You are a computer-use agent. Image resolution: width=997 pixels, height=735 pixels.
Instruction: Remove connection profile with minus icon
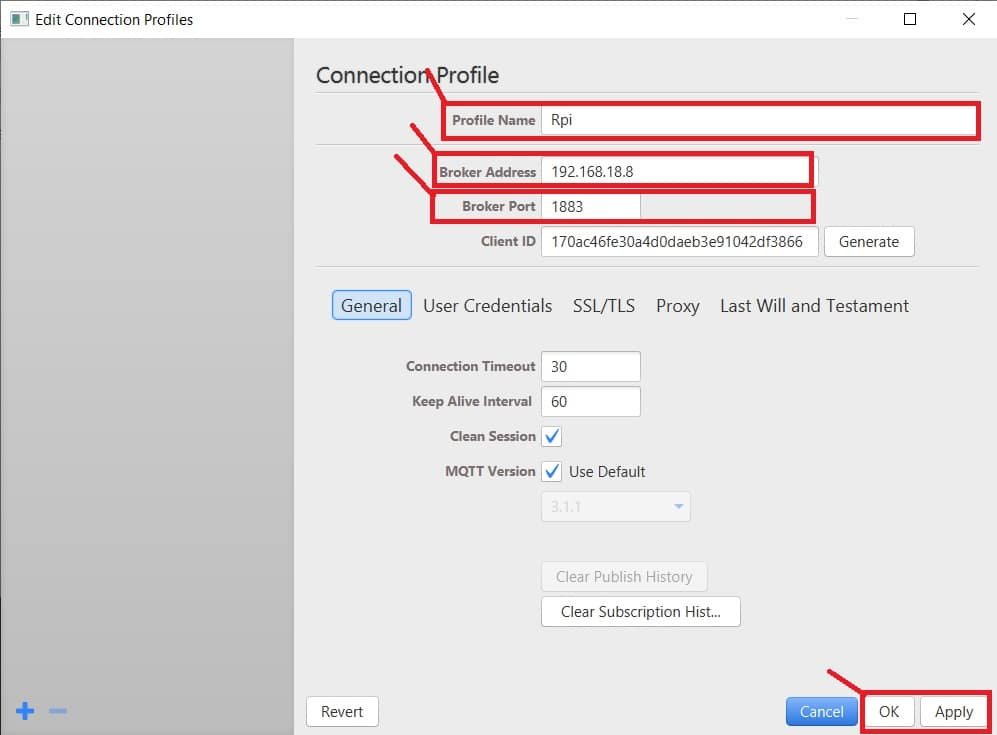(x=58, y=710)
